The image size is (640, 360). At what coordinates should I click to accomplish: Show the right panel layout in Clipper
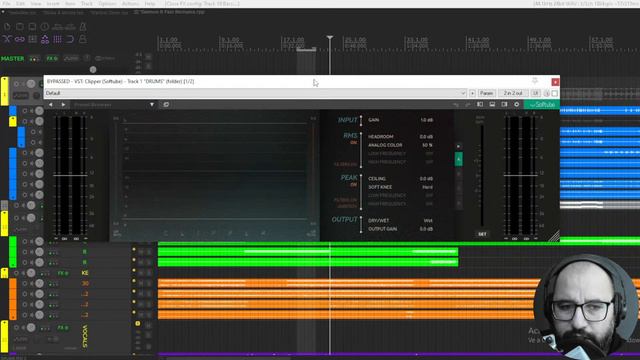(x=504, y=104)
